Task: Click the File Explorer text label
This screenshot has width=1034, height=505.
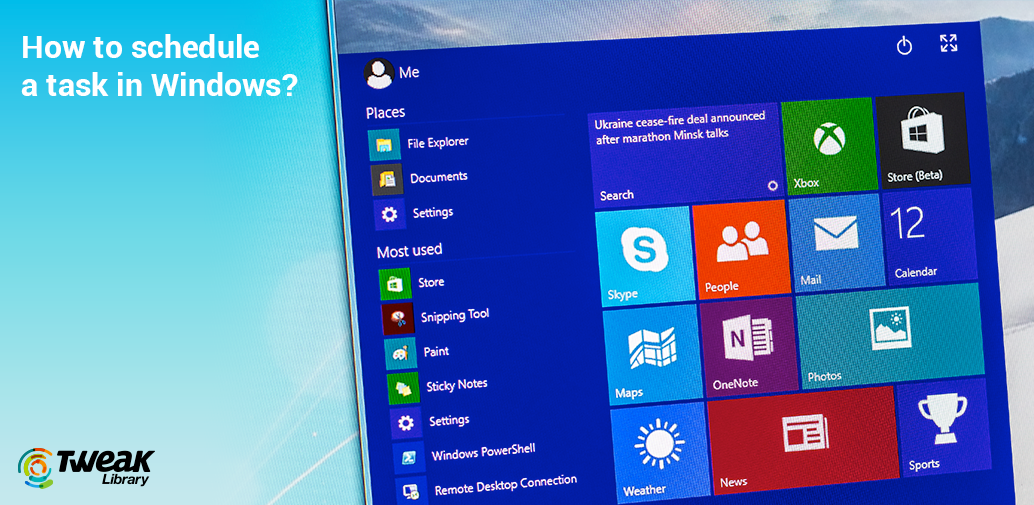Action: coord(438,142)
